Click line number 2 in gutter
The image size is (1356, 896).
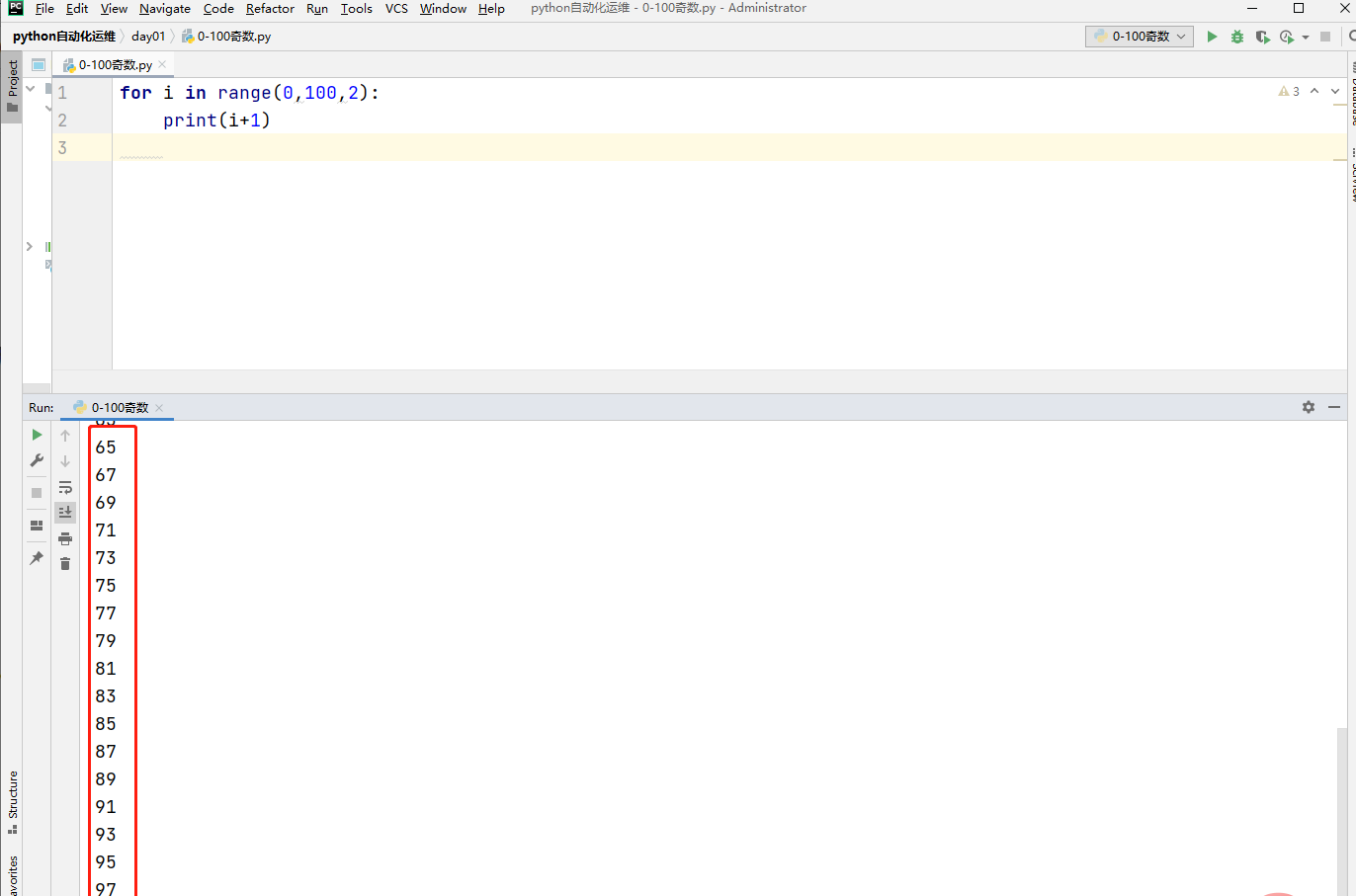tap(62, 121)
